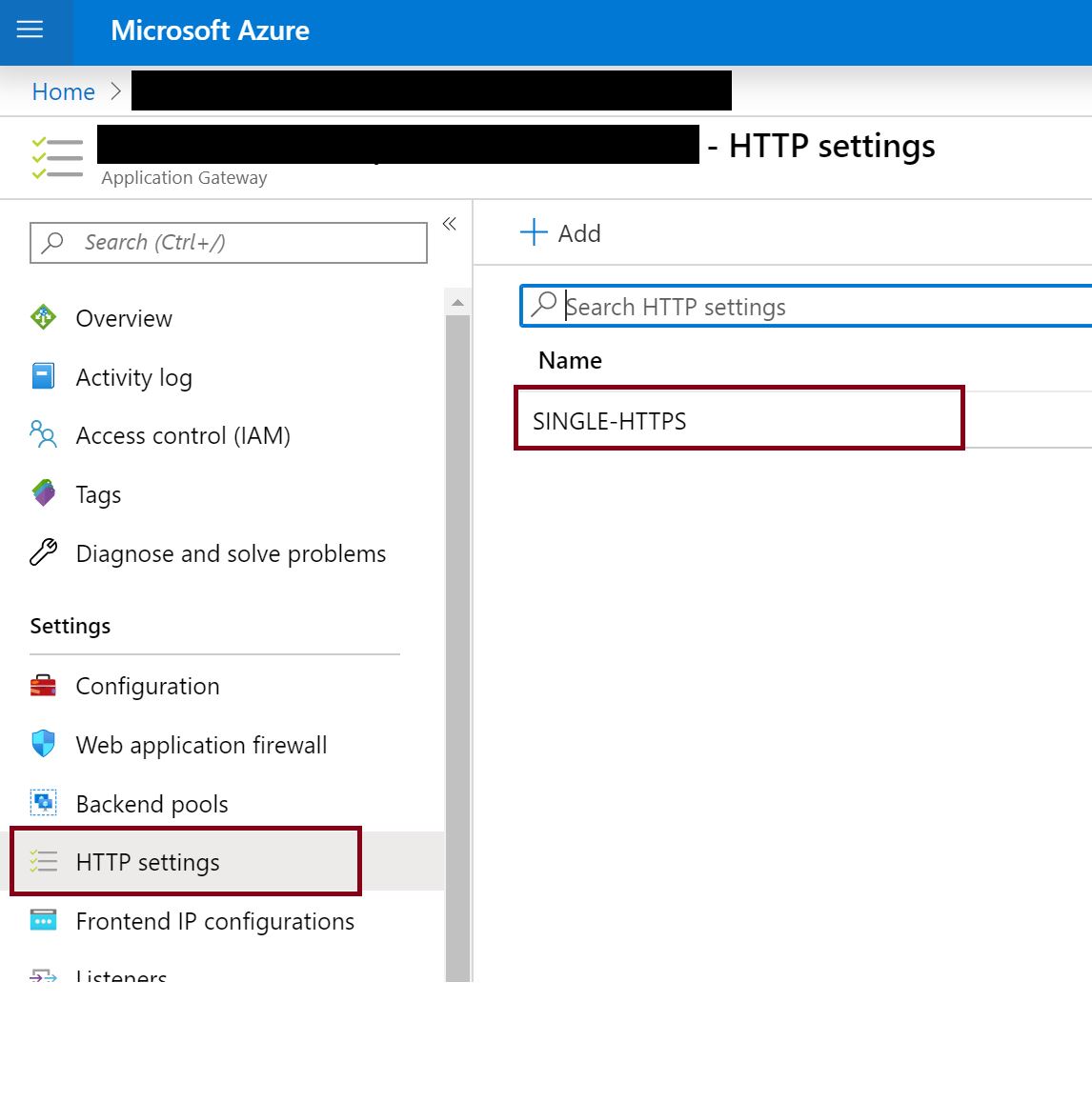Click the Tags label icon
The height and width of the screenshot is (1102, 1092).
coord(44,493)
